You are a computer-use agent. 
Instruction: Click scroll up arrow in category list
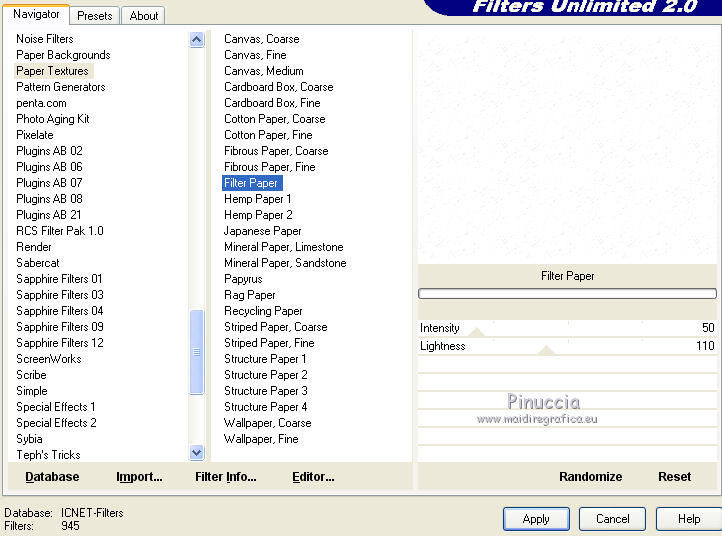click(197, 40)
